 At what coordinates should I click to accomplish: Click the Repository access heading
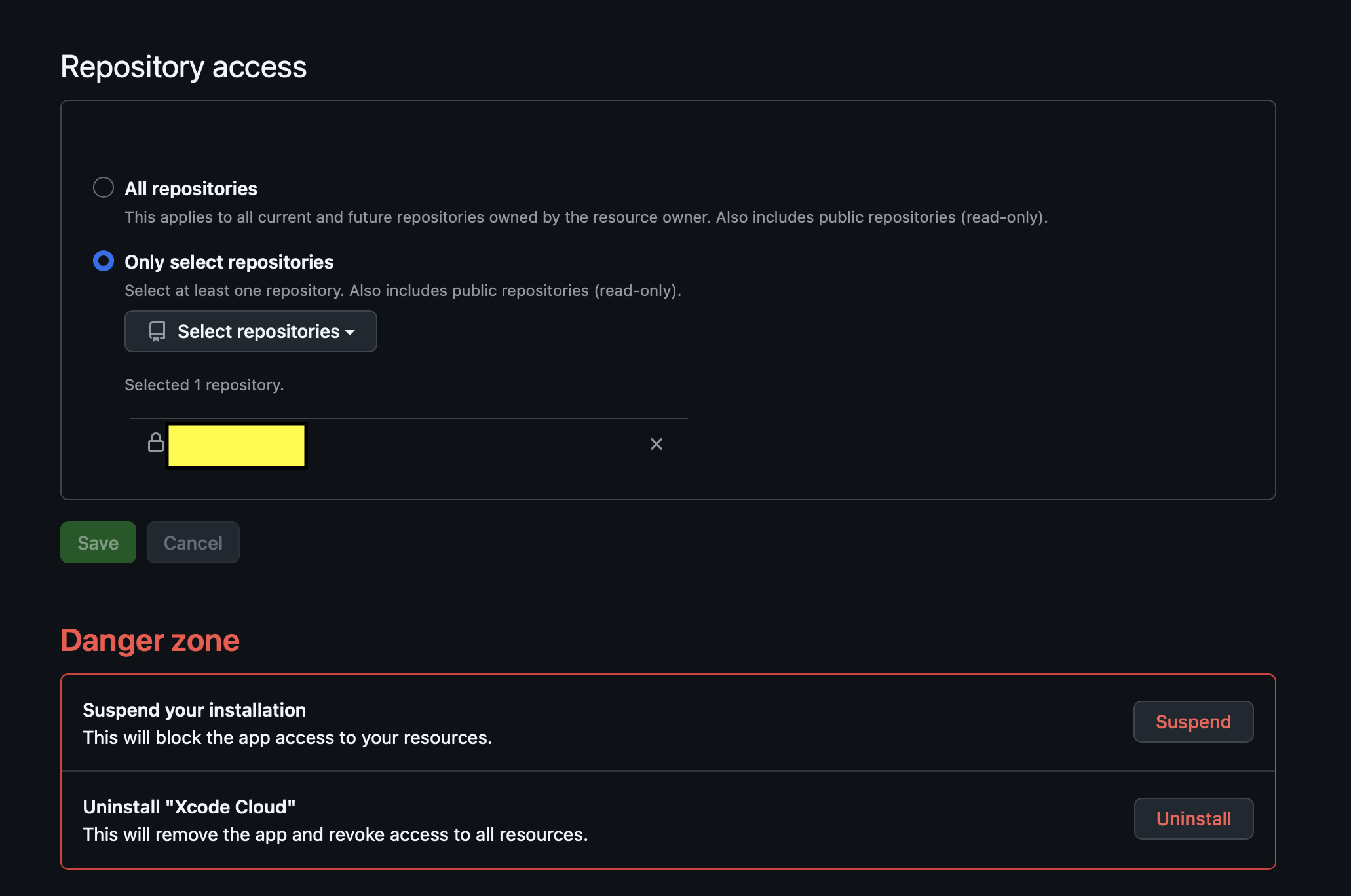pyautogui.click(x=183, y=67)
